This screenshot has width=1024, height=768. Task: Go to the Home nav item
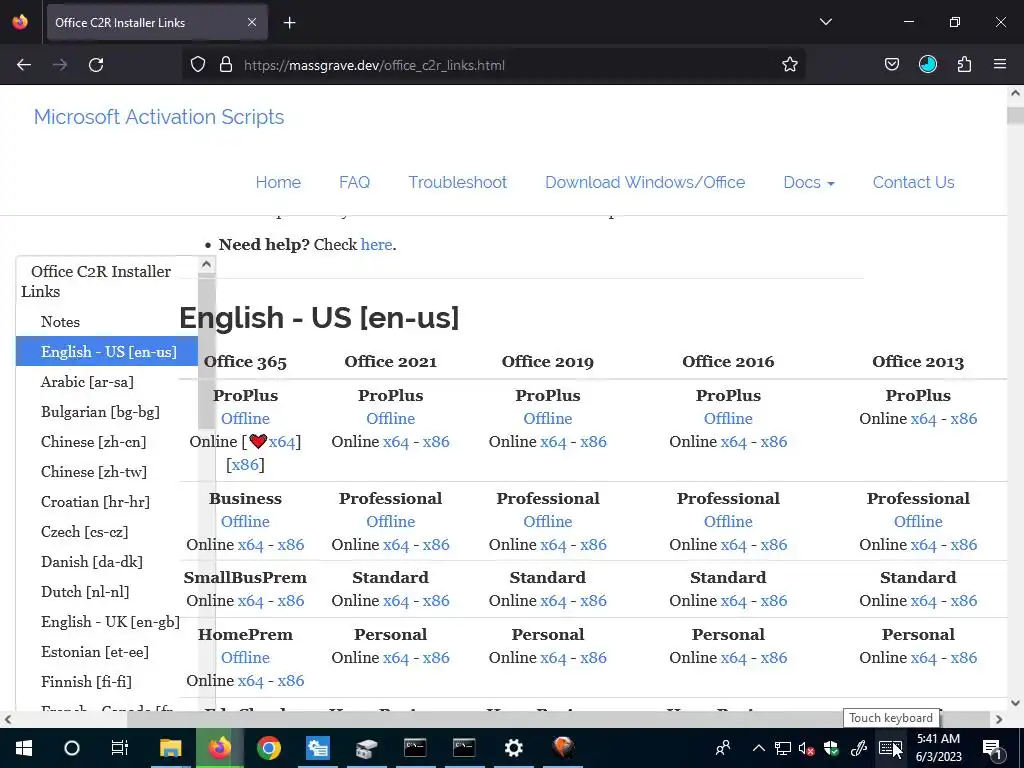point(278,182)
